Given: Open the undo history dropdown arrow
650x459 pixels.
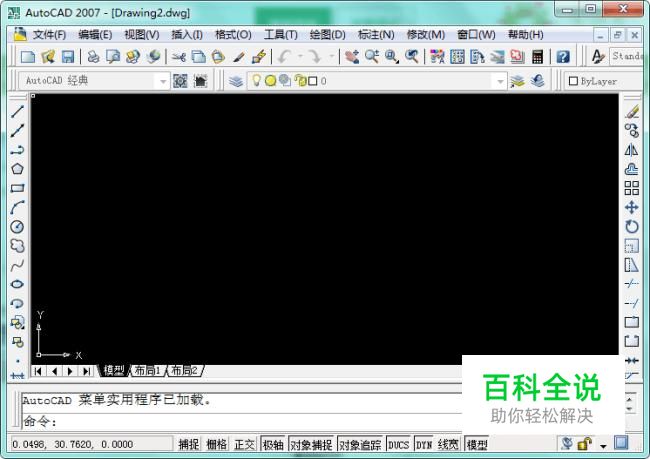Looking at the screenshot, I should pos(300,56).
